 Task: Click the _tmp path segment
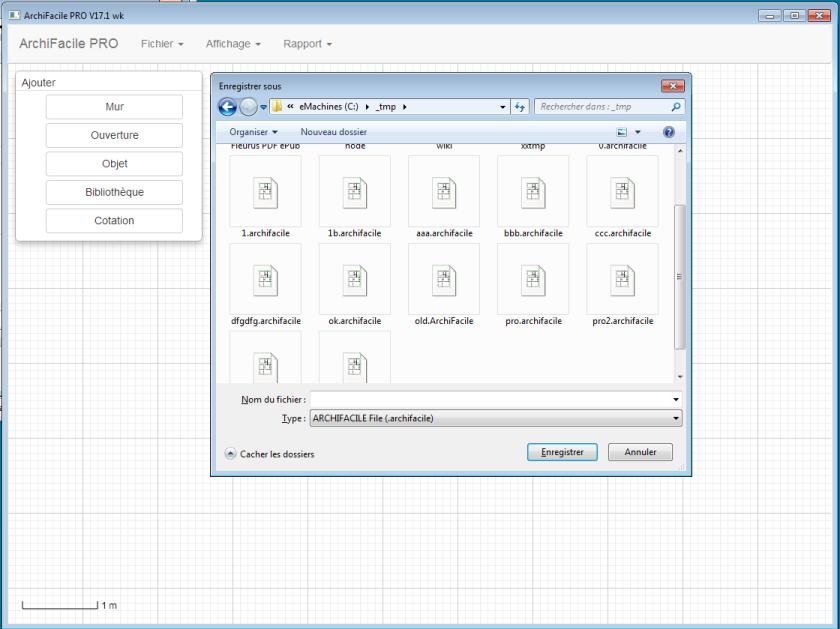[386, 107]
